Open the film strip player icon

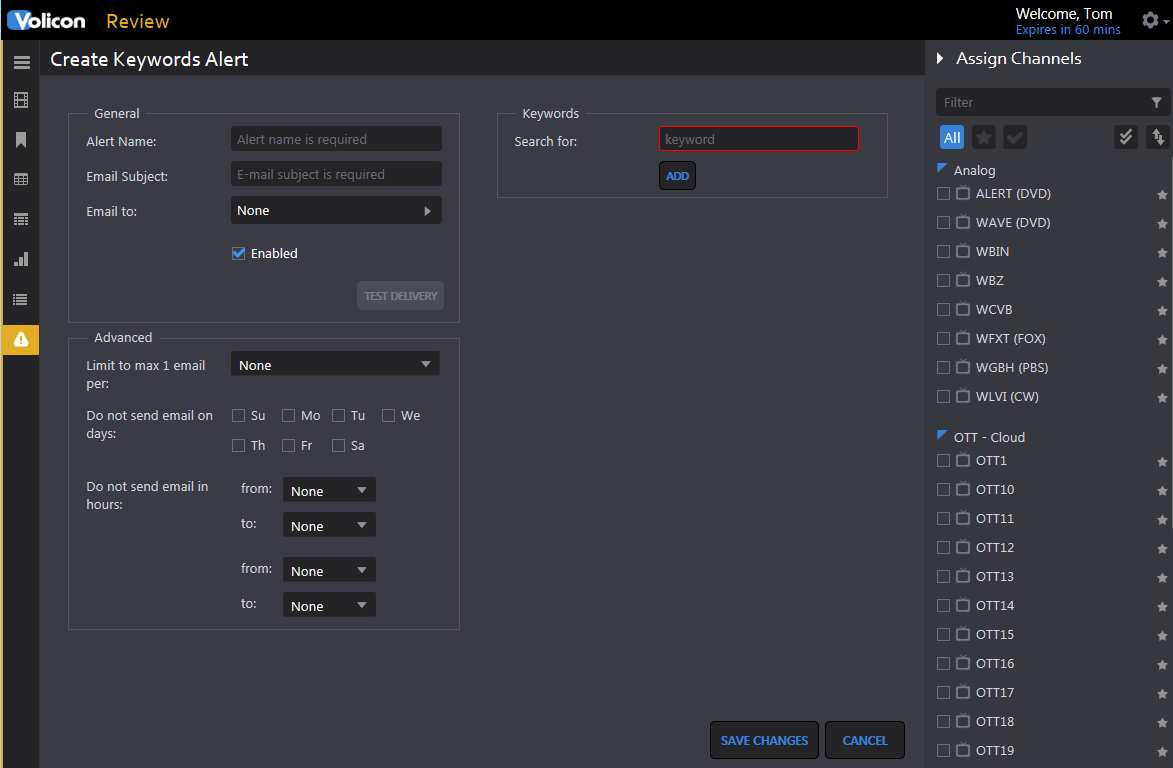pyautogui.click(x=21, y=100)
